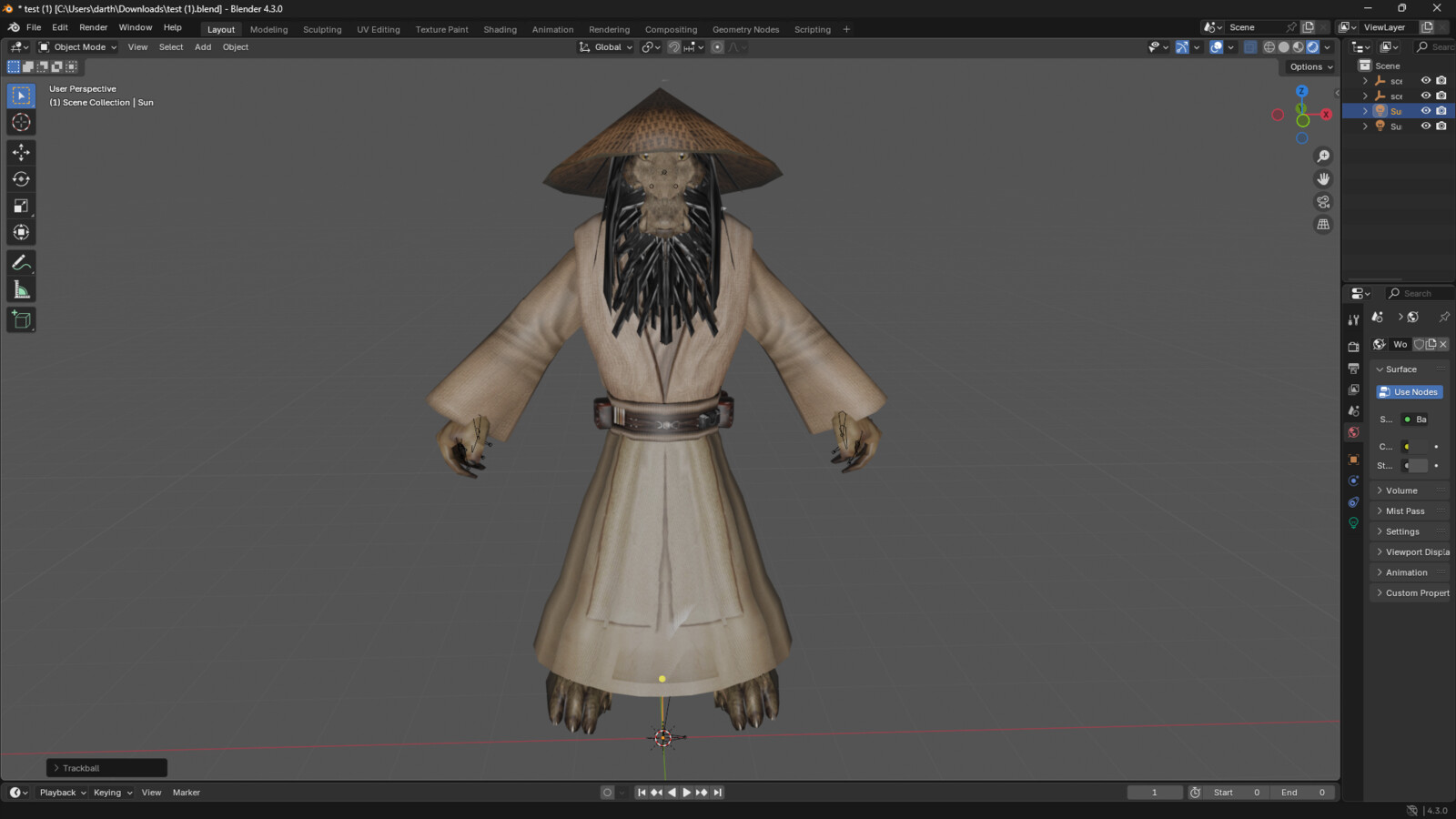Open the Global transform orientation dropdown
The image size is (1456, 819).
tap(606, 47)
